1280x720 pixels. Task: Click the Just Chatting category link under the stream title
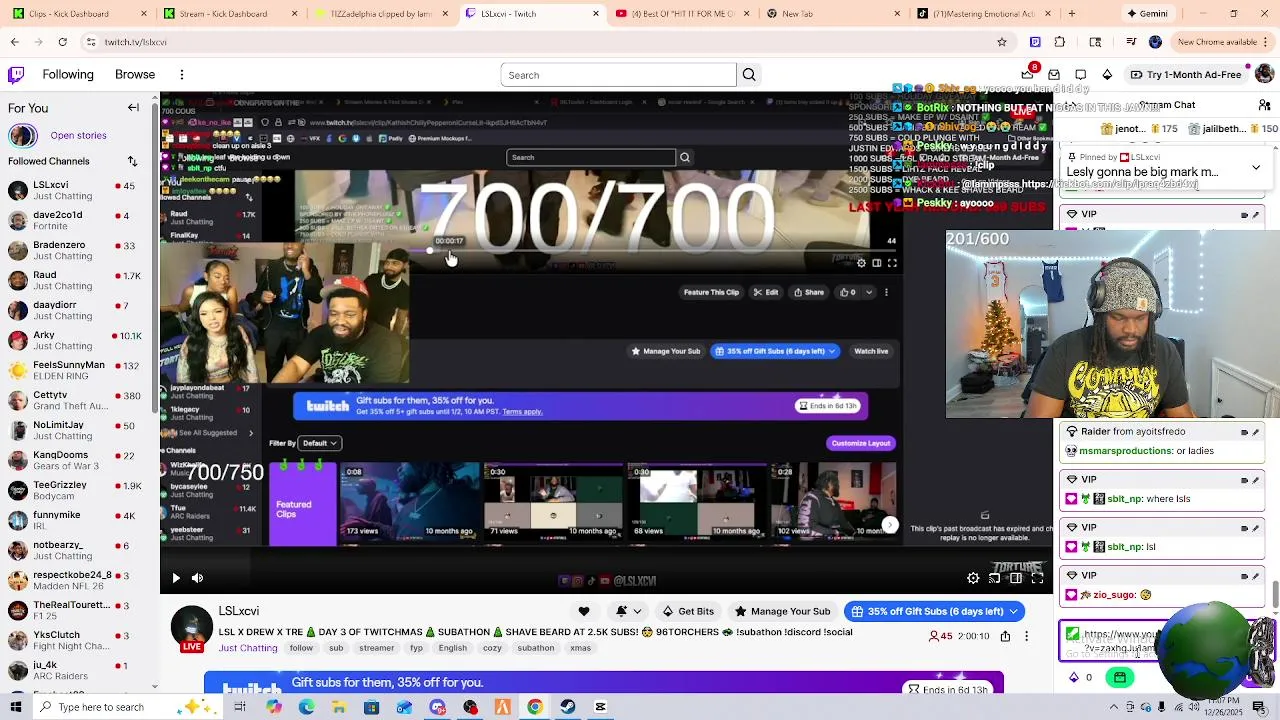pos(248,648)
